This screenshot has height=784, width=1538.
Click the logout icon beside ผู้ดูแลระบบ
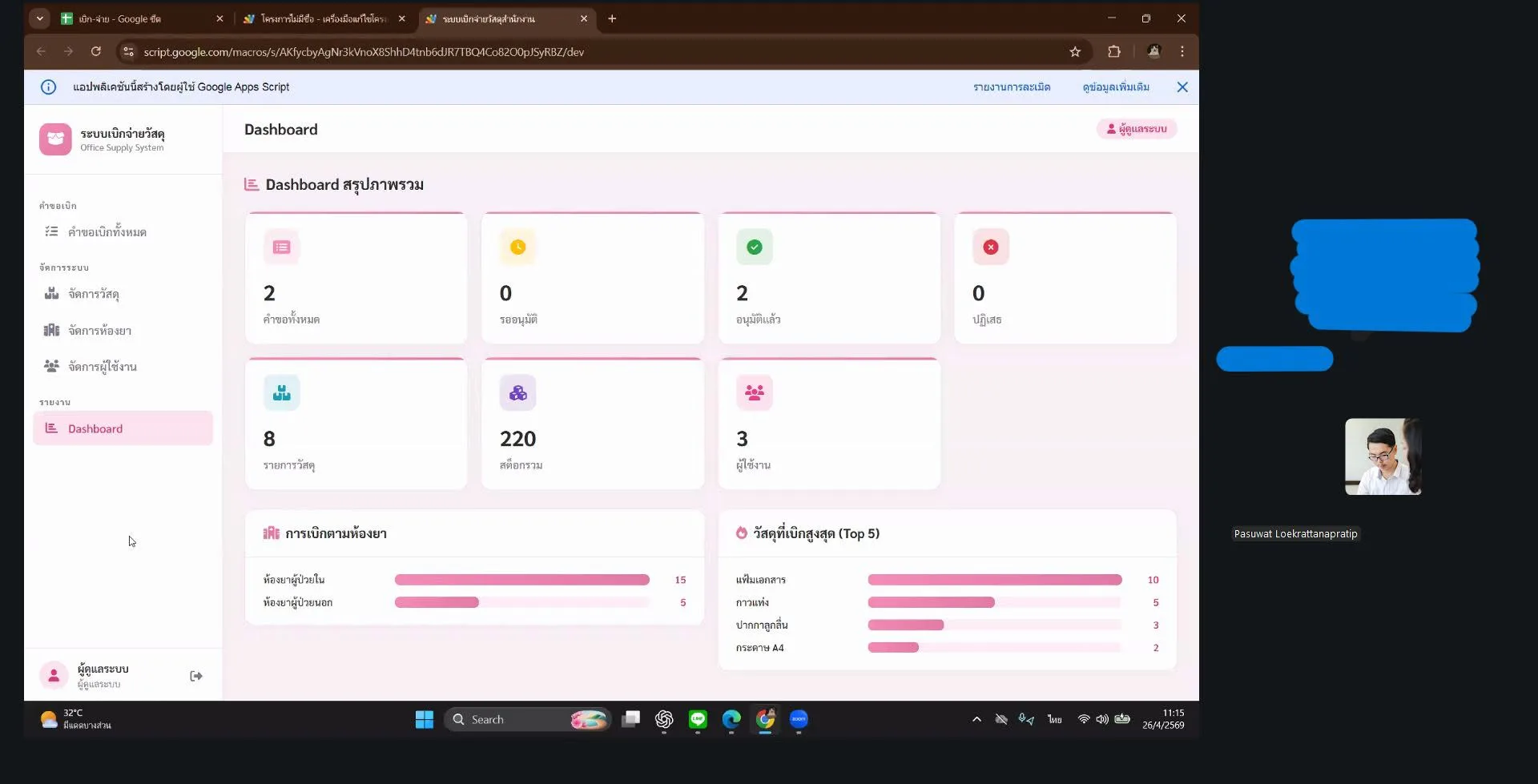pos(196,676)
